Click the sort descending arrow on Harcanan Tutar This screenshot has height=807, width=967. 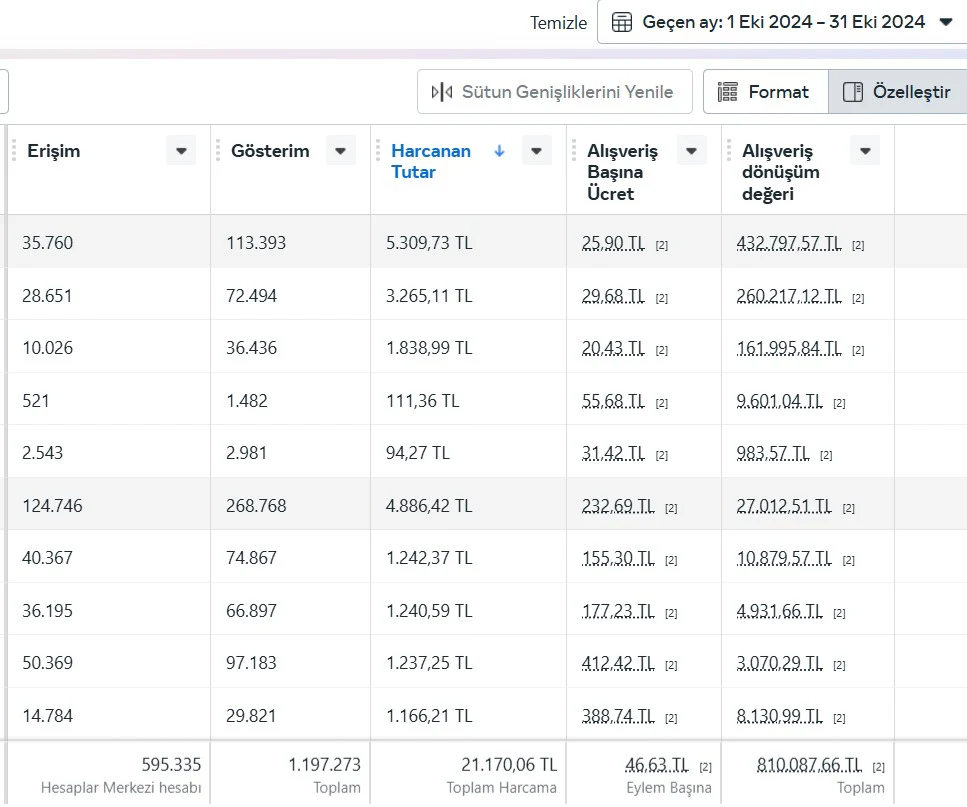(499, 151)
